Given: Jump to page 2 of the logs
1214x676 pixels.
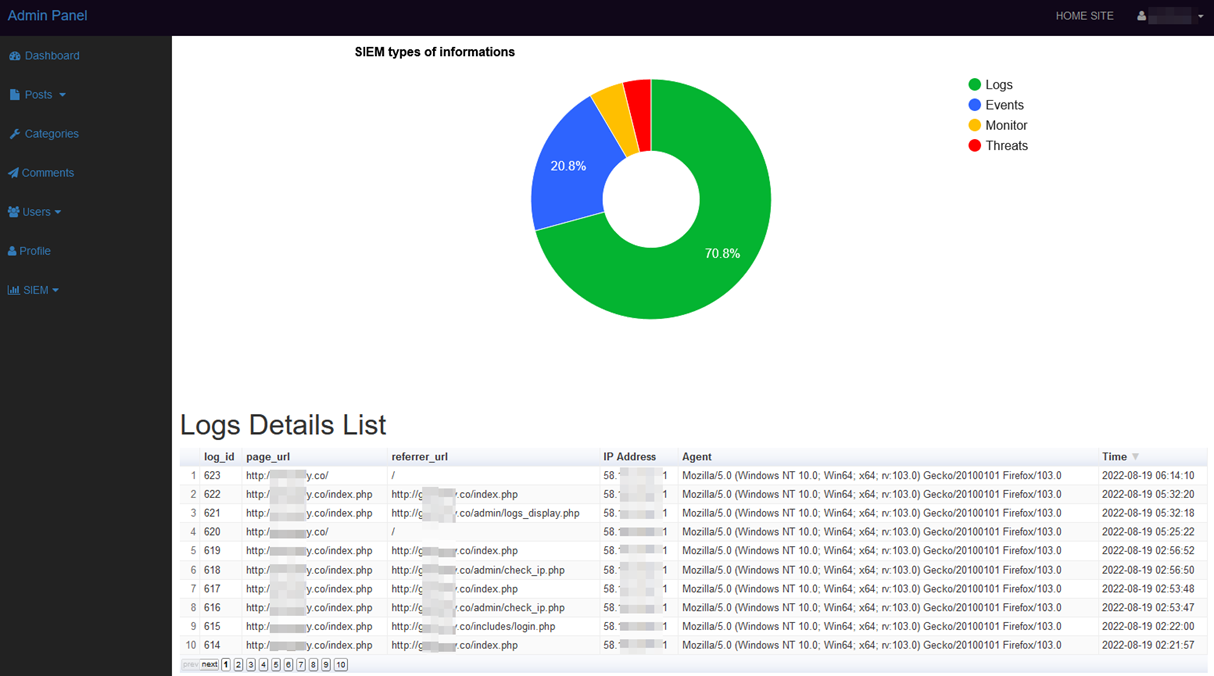Looking at the screenshot, I should click(x=238, y=665).
